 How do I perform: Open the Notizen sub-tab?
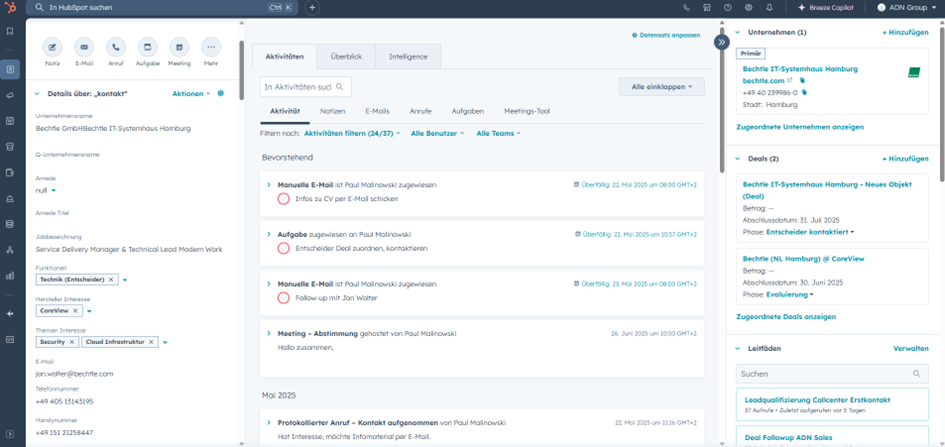pyautogui.click(x=333, y=111)
